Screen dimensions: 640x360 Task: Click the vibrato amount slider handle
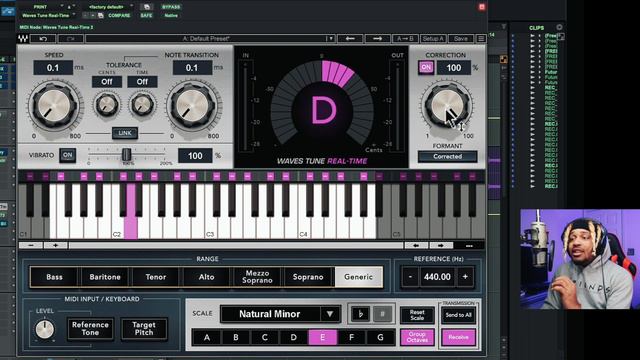pyautogui.click(x=127, y=155)
